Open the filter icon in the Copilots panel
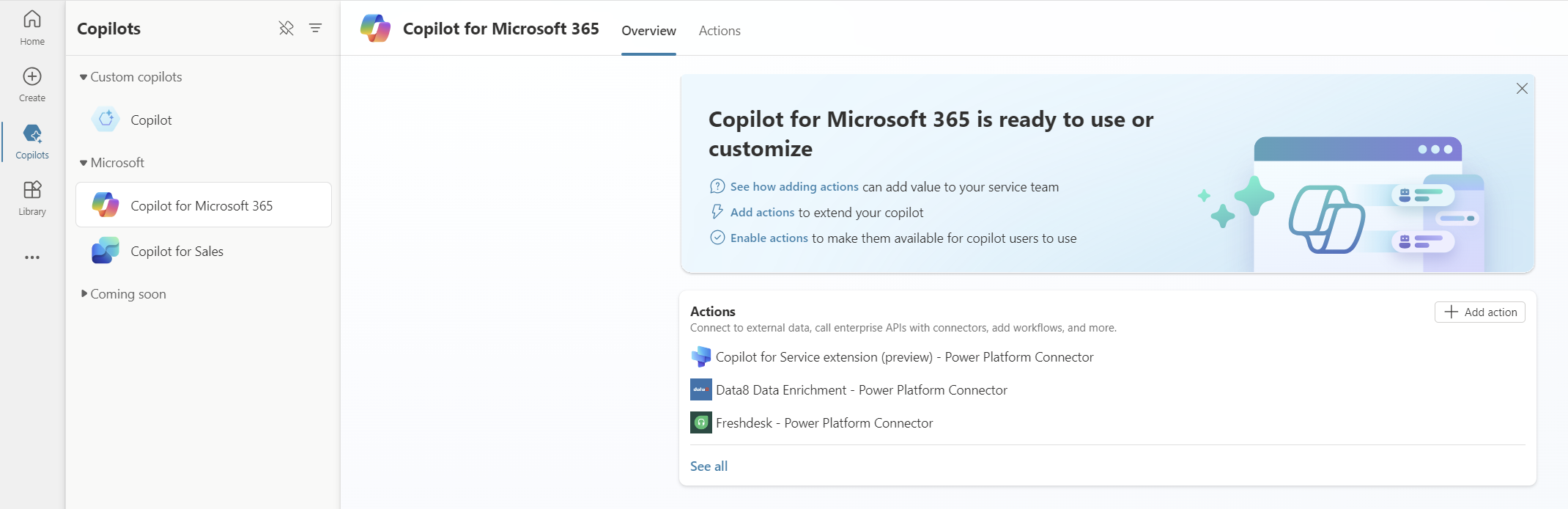 (315, 28)
